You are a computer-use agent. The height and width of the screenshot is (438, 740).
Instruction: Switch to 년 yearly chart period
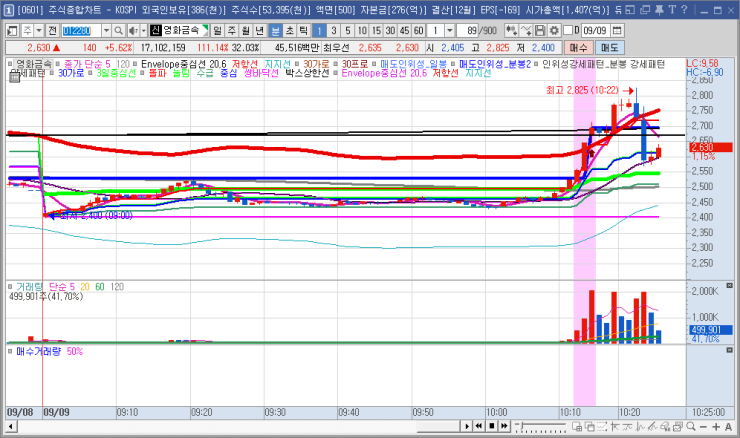tap(260, 31)
